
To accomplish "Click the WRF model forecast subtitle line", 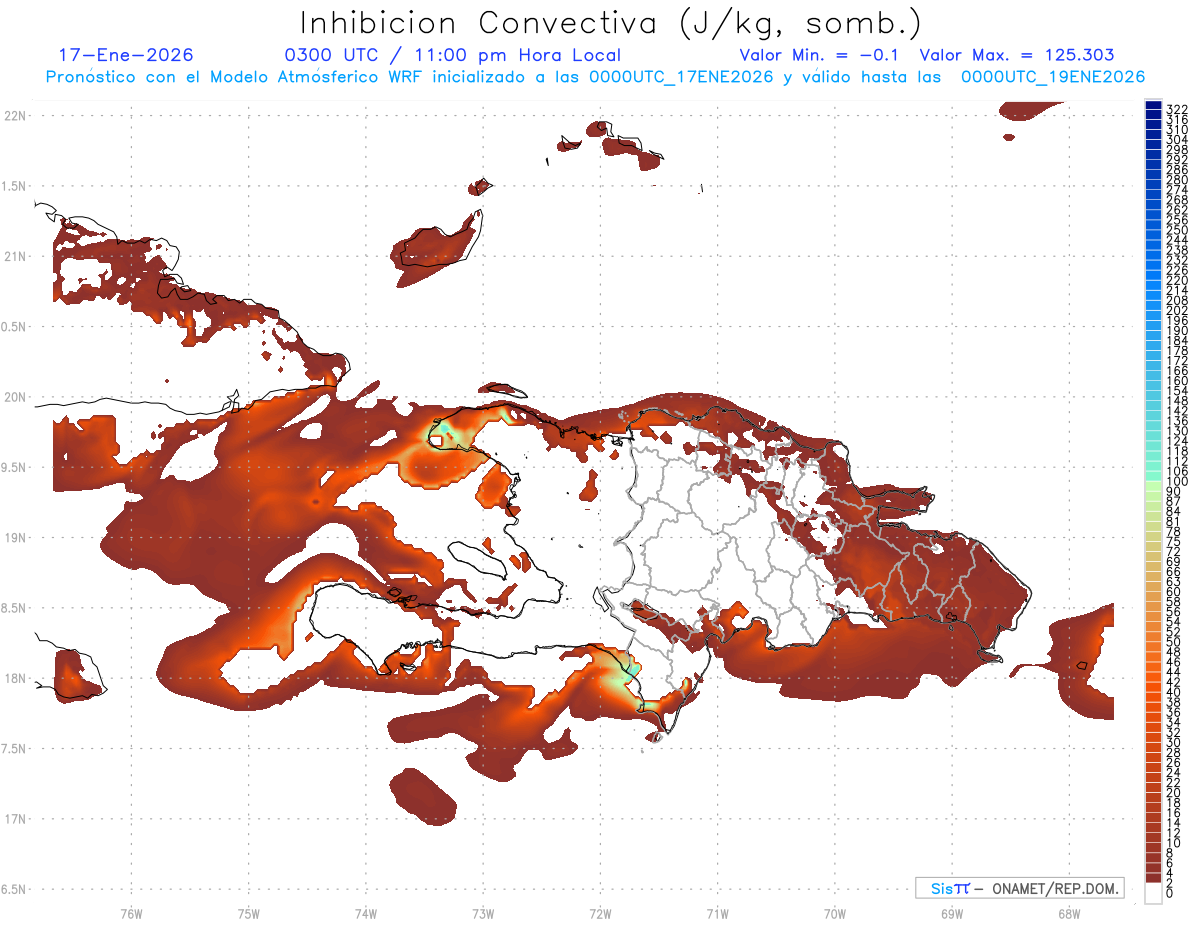I will (595, 76).
